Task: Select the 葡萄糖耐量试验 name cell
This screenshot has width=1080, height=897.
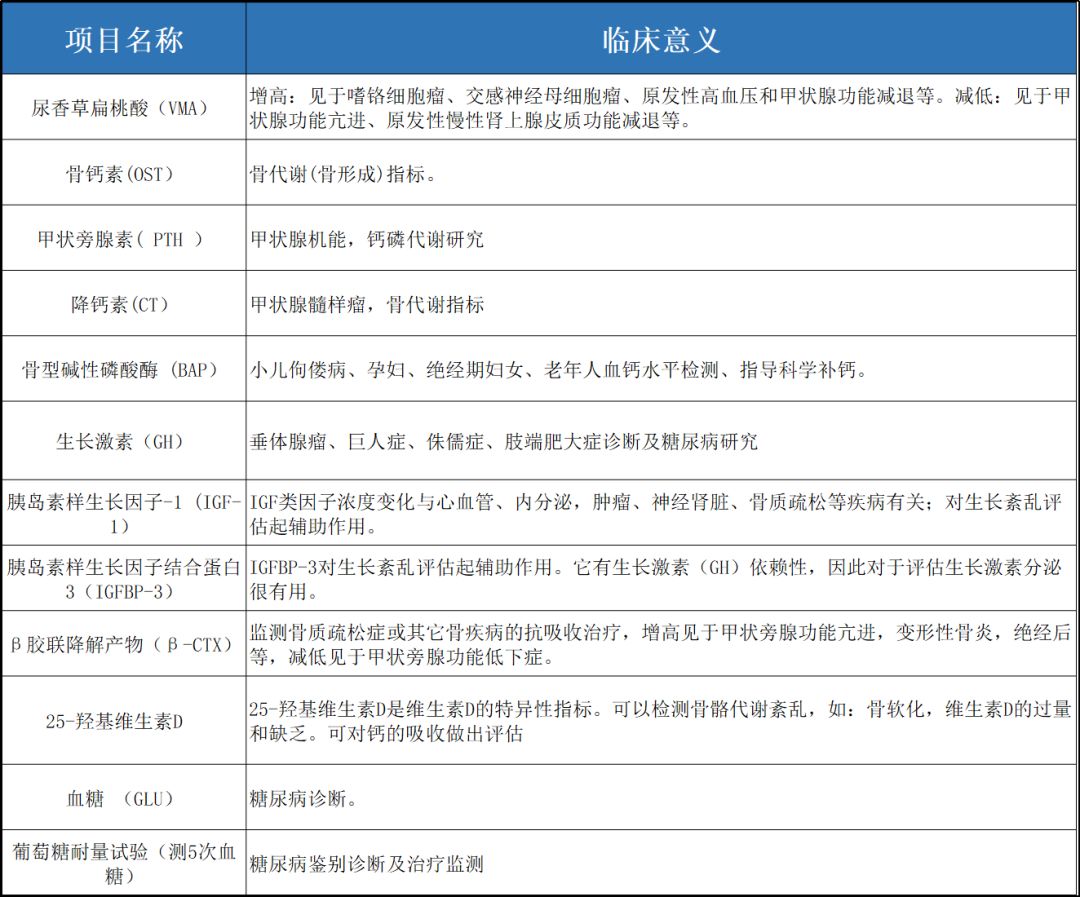Action: (124, 863)
